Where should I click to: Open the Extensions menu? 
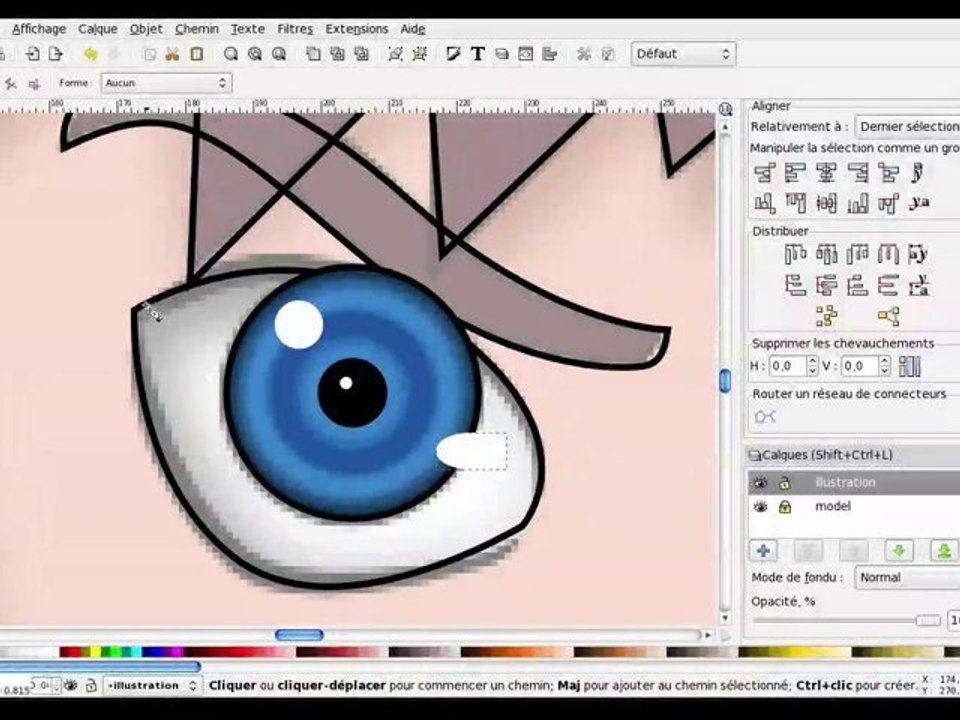[356, 29]
